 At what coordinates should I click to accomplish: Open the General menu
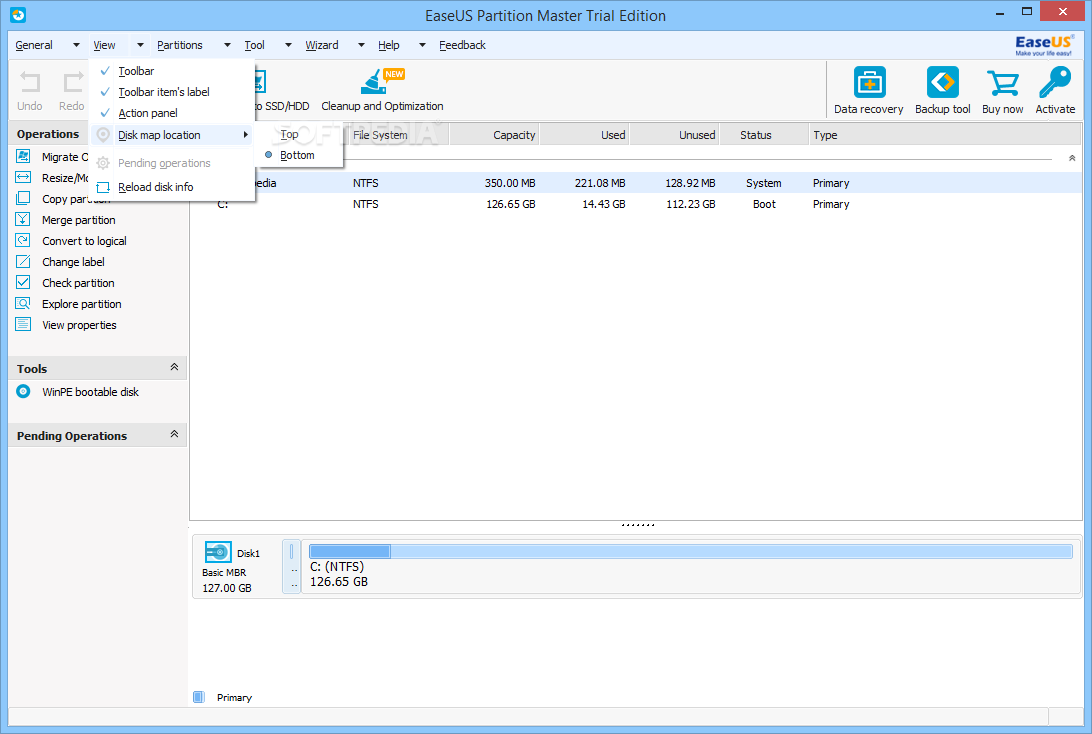pos(34,45)
